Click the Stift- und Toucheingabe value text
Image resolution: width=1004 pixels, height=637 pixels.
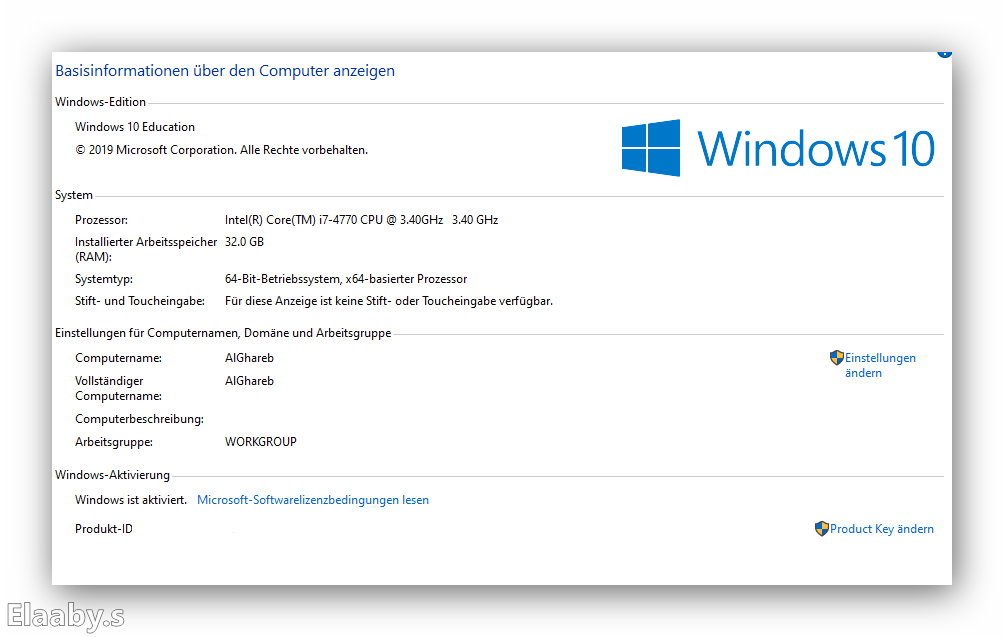click(x=388, y=301)
